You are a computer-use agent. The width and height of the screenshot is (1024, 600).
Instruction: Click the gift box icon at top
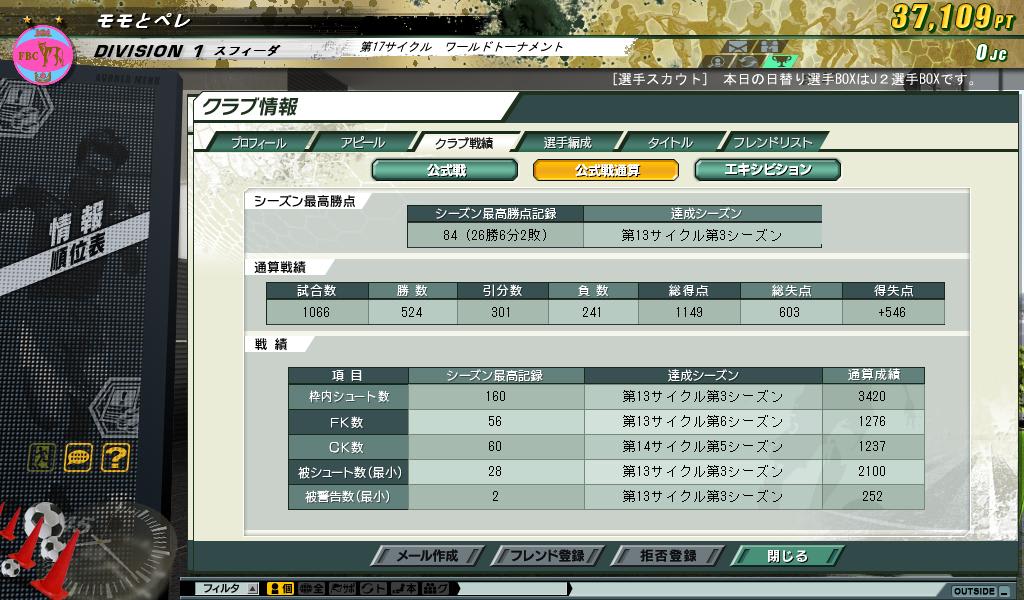click(768, 46)
